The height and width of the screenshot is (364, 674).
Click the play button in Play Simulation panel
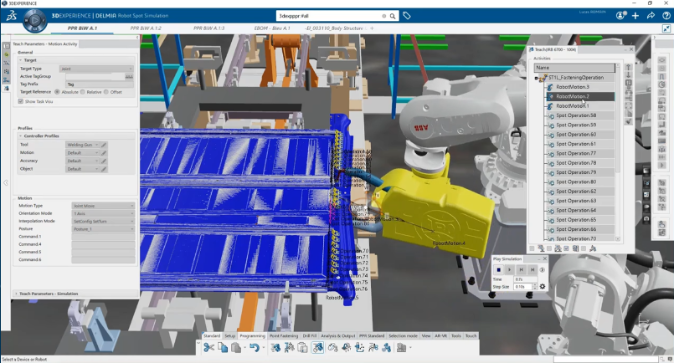pos(509,269)
